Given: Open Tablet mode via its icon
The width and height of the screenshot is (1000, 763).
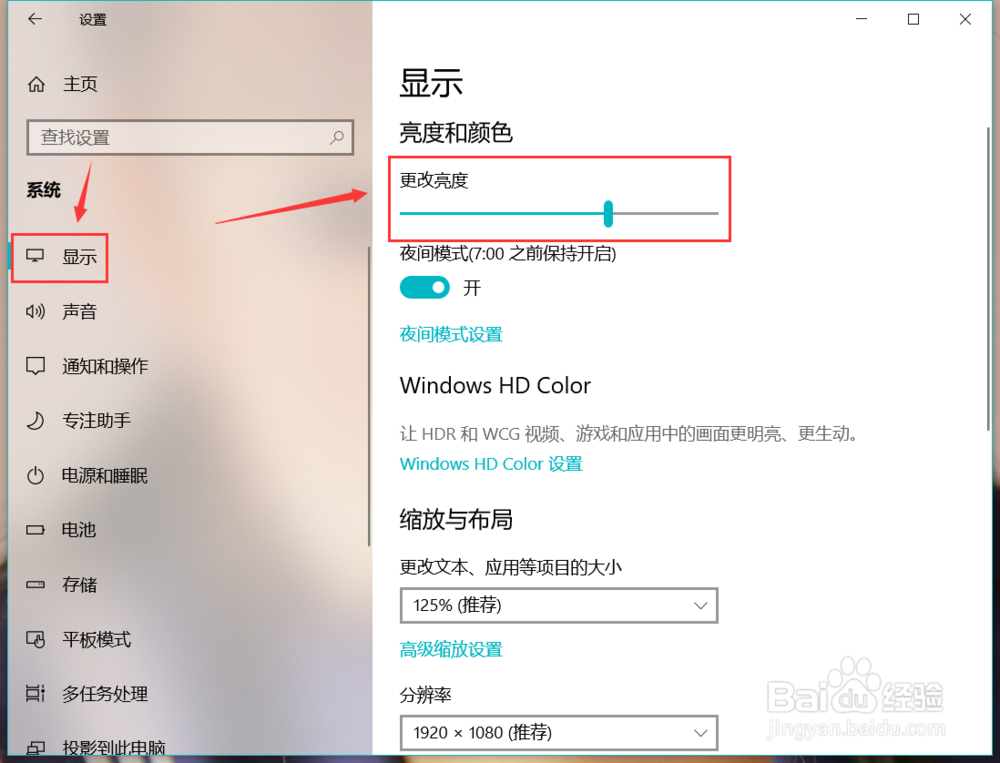Looking at the screenshot, I should pos(35,639).
